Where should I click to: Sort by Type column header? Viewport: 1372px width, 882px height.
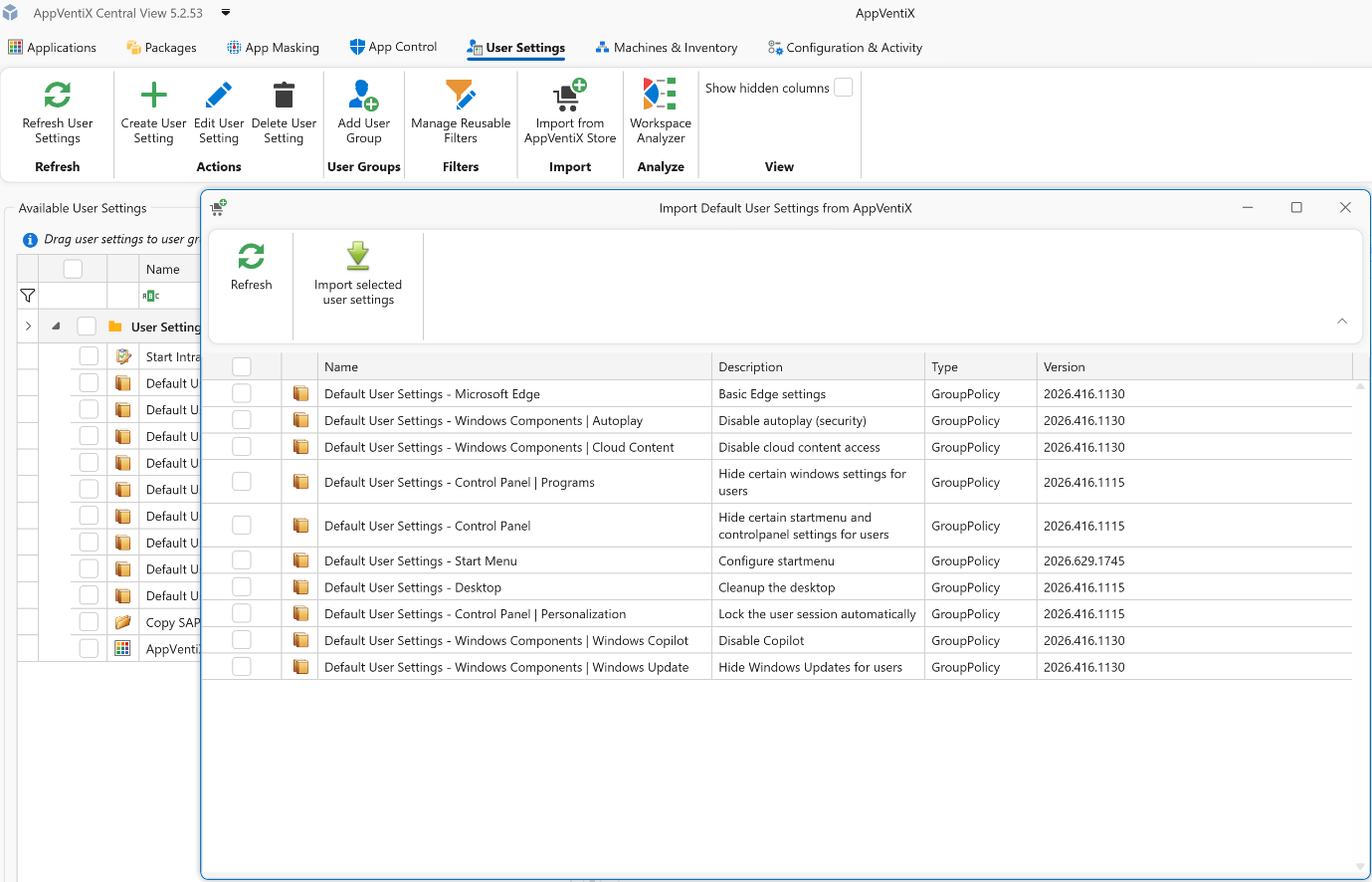coord(980,366)
